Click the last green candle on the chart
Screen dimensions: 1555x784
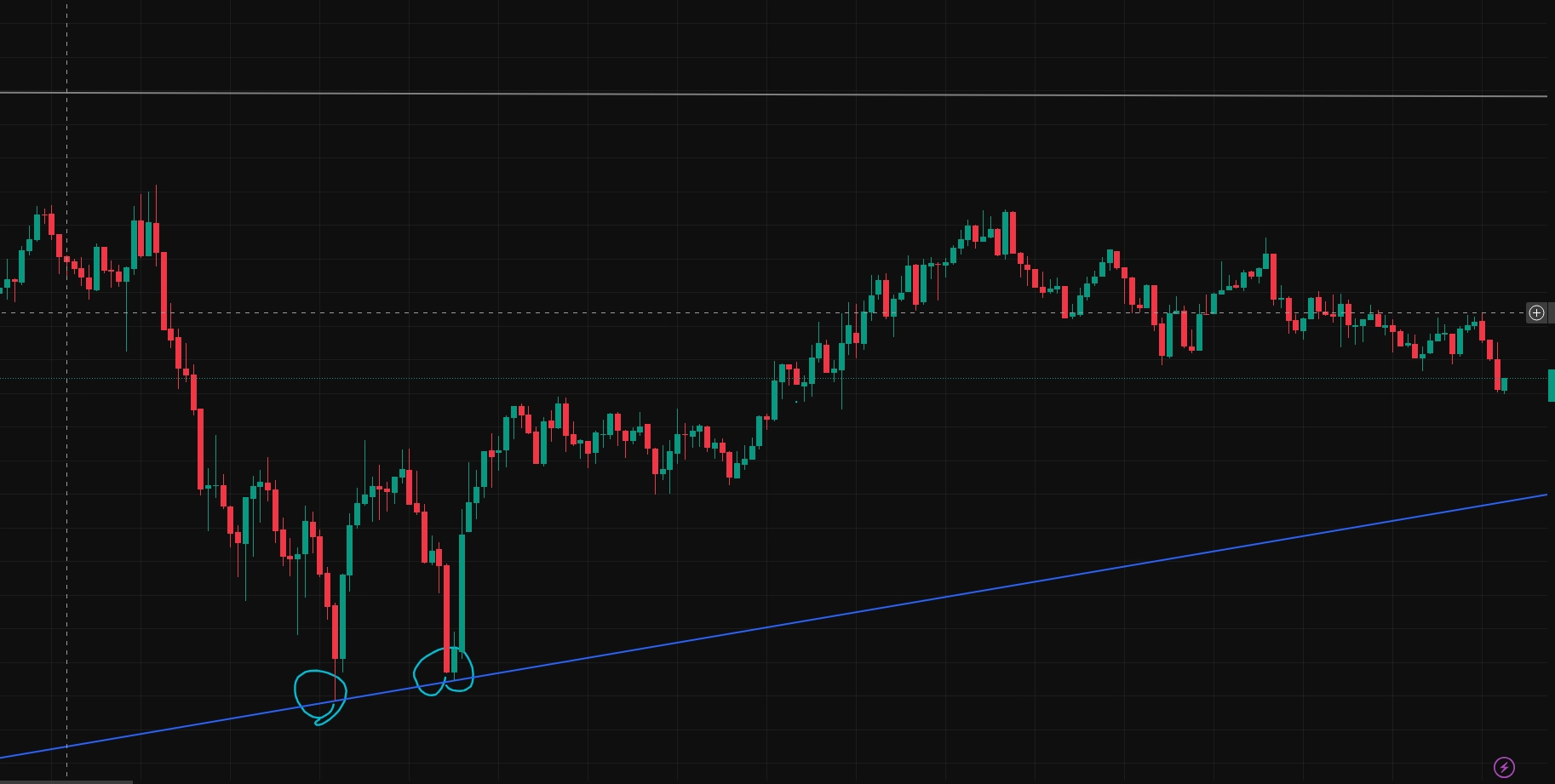tap(1505, 384)
